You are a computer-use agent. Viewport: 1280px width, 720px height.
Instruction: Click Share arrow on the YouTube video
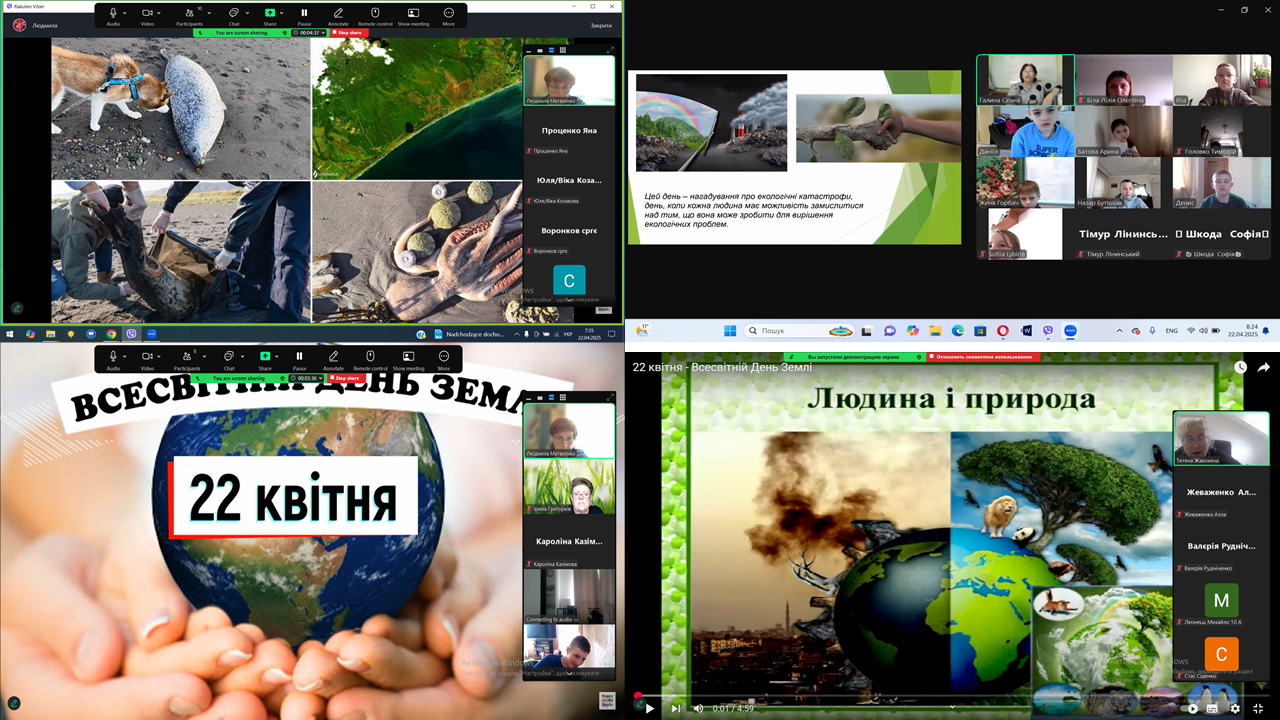(x=1263, y=367)
